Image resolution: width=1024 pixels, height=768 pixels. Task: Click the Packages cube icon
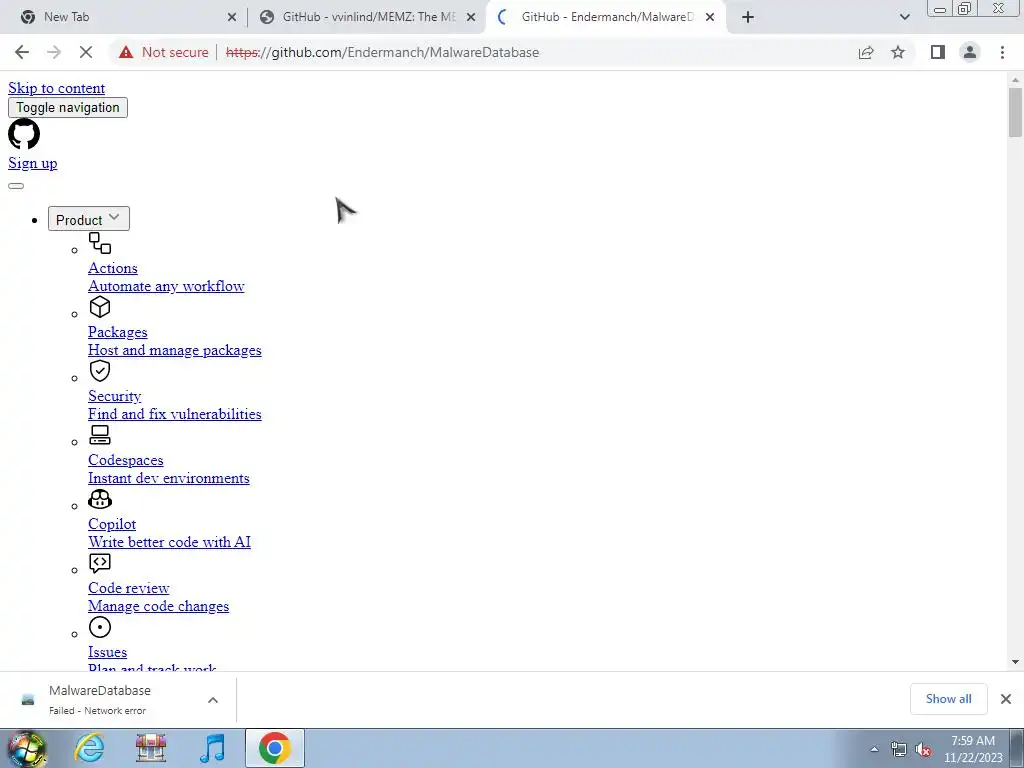100,307
